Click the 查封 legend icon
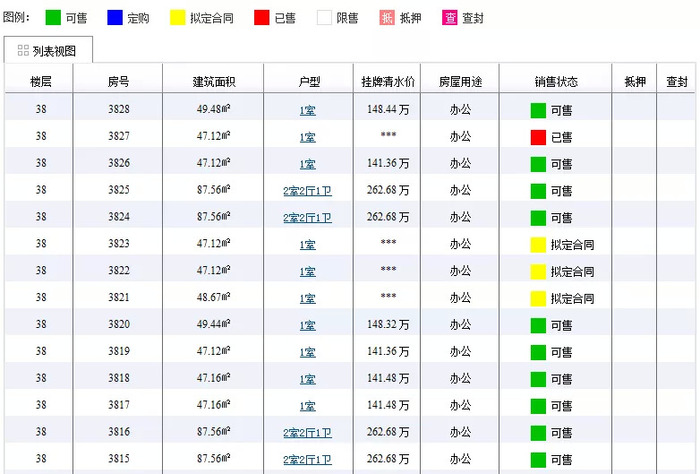The image size is (700, 474). [450, 18]
